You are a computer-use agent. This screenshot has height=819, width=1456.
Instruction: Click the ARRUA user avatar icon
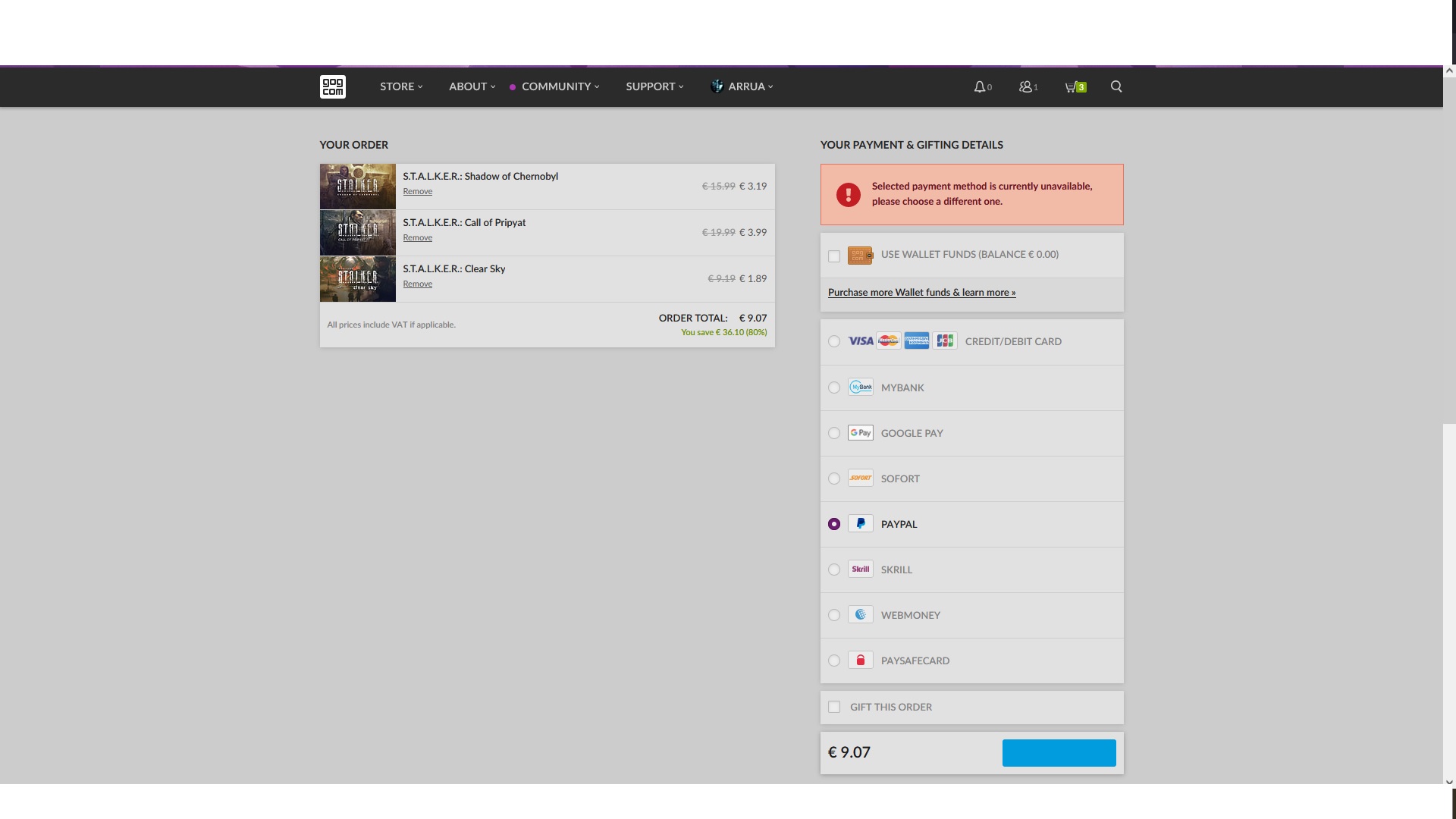pos(717,86)
